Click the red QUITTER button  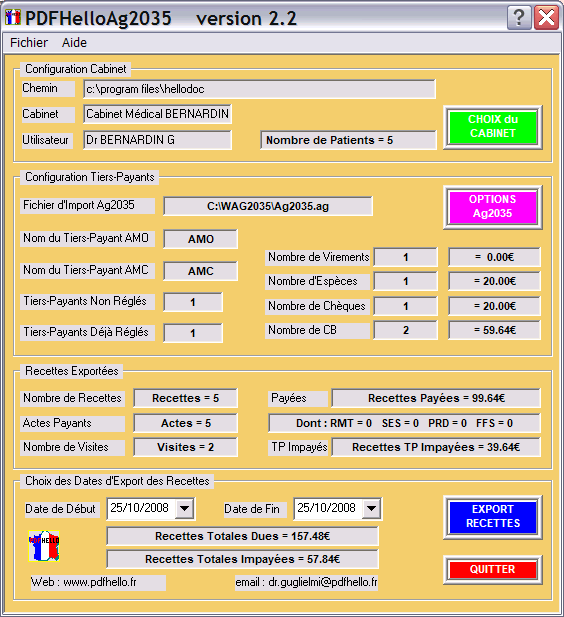pyautogui.click(x=493, y=569)
